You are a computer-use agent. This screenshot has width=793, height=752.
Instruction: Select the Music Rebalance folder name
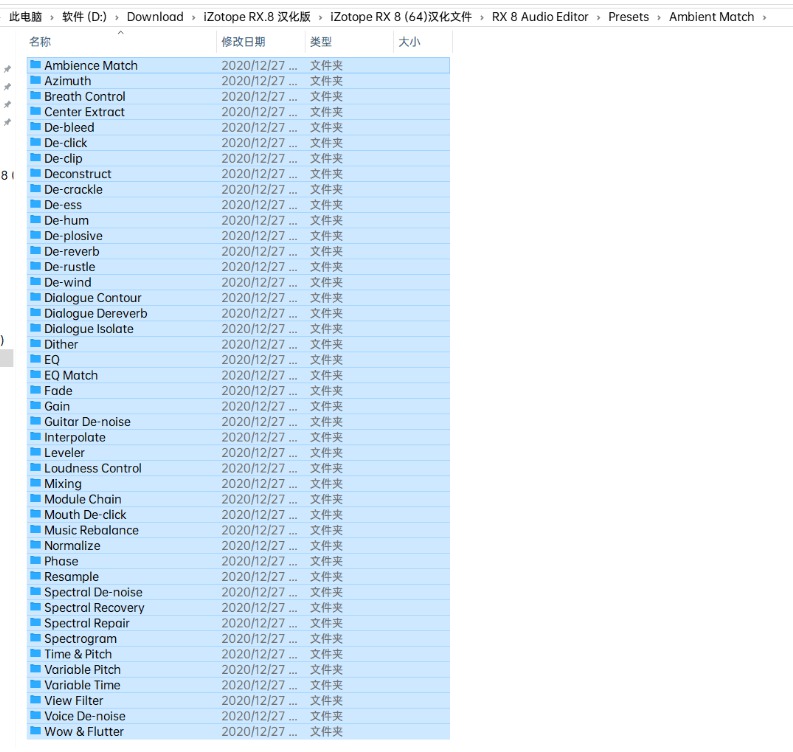pos(92,530)
